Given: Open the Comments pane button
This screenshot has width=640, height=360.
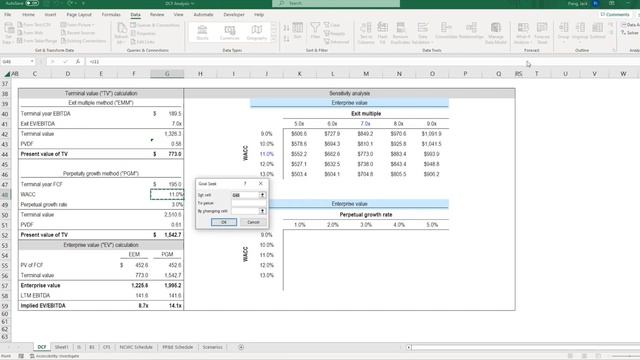Looking at the screenshot, I should (615, 15).
